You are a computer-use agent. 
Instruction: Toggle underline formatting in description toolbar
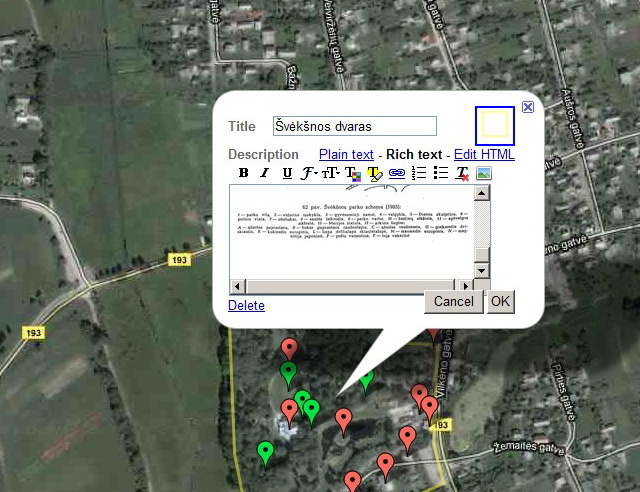tap(287, 173)
